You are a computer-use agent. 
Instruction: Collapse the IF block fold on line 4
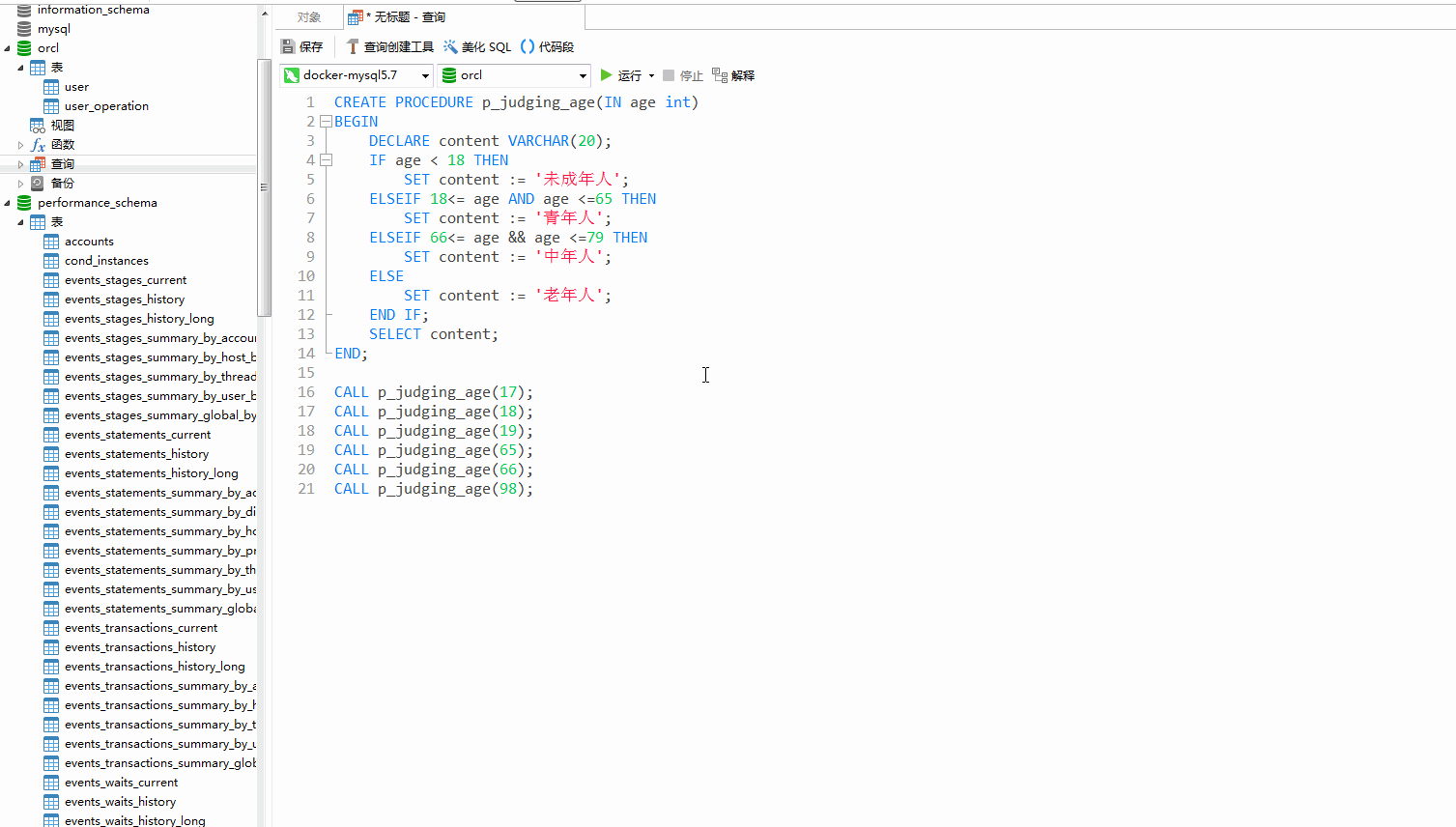coord(326,160)
